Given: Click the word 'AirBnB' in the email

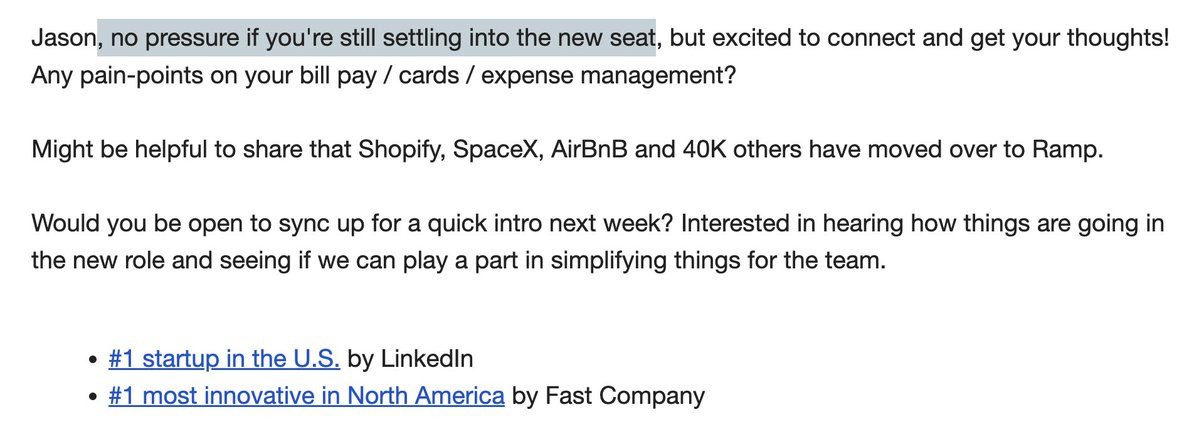Looking at the screenshot, I should click(590, 149).
